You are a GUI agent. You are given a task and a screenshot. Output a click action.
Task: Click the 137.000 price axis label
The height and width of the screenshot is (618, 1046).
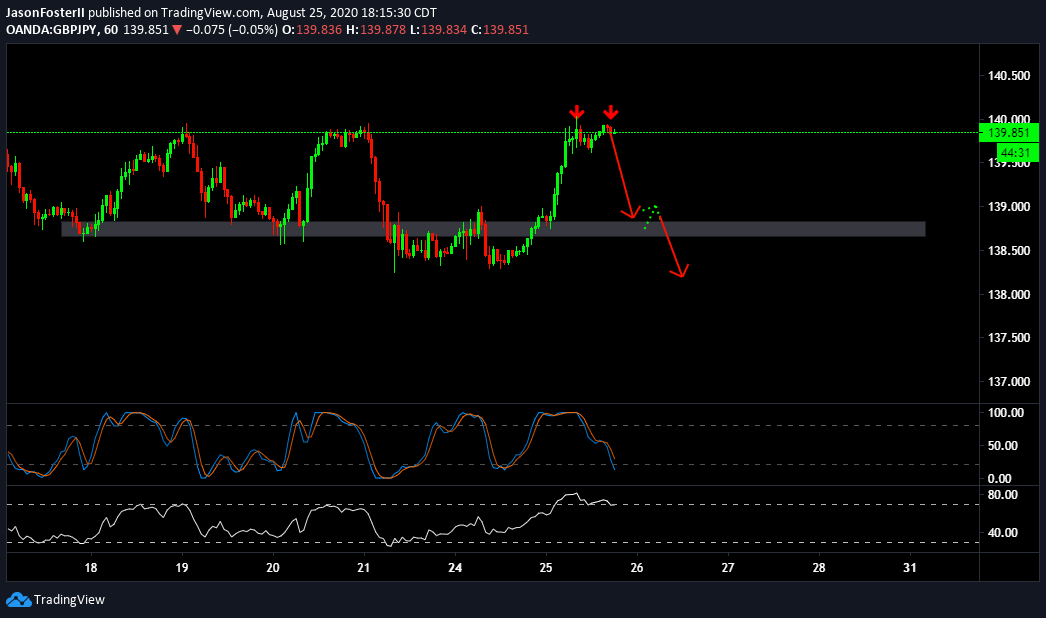pyautogui.click(x=1009, y=382)
